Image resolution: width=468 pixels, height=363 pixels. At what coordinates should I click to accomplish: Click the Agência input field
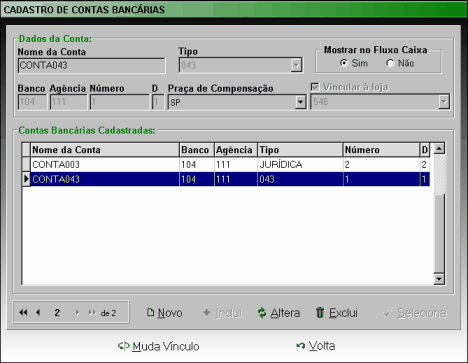[68, 102]
